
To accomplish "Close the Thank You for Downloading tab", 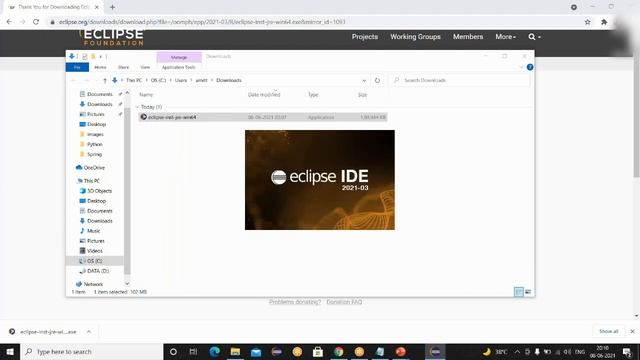I will click(97, 7).
